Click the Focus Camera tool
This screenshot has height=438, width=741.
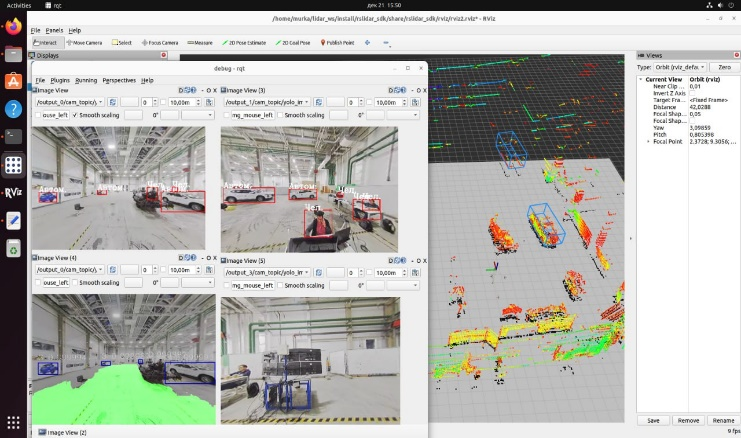(x=160, y=43)
